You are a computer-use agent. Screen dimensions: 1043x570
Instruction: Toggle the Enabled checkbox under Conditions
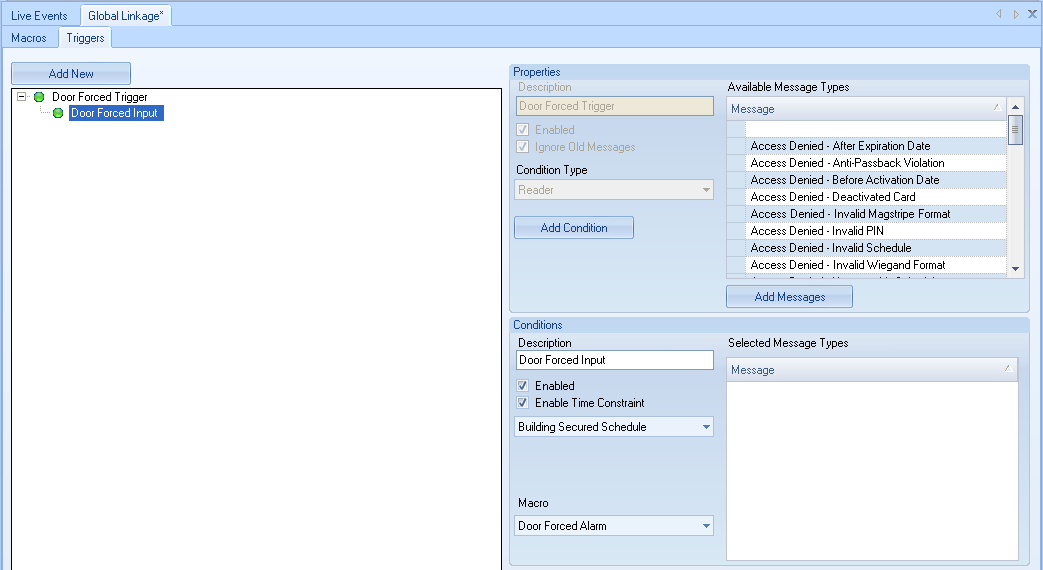coord(523,386)
